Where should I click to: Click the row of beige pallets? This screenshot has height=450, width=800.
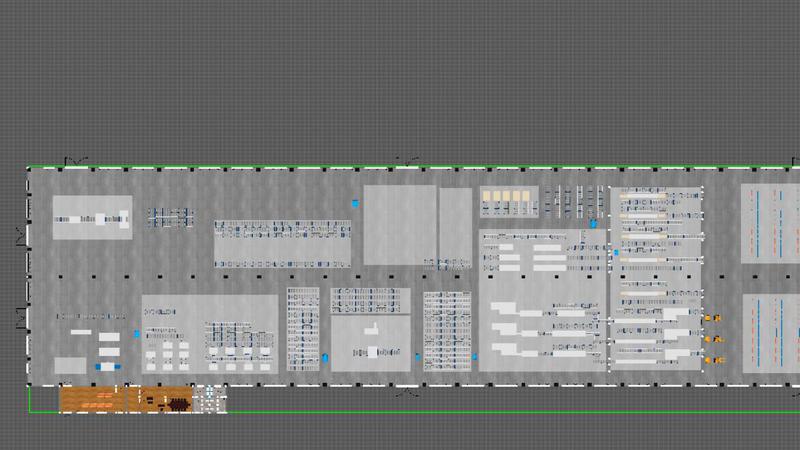pos(507,195)
